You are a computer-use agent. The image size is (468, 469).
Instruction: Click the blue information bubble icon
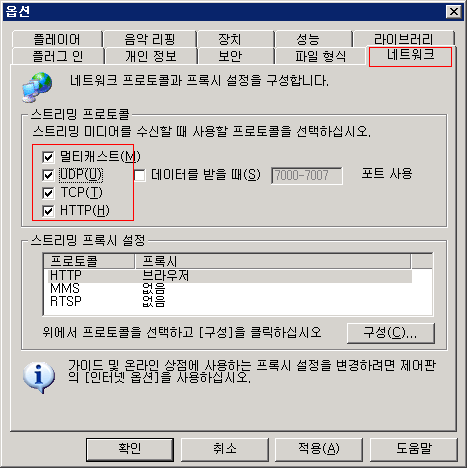pyautogui.click(x=39, y=377)
